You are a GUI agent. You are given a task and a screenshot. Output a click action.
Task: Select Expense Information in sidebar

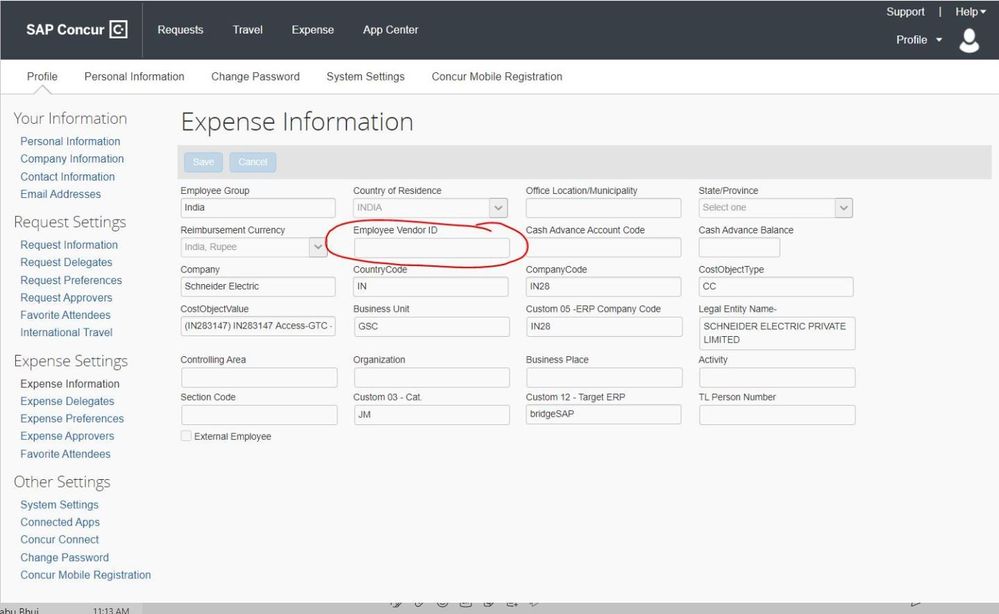coord(69,383)
